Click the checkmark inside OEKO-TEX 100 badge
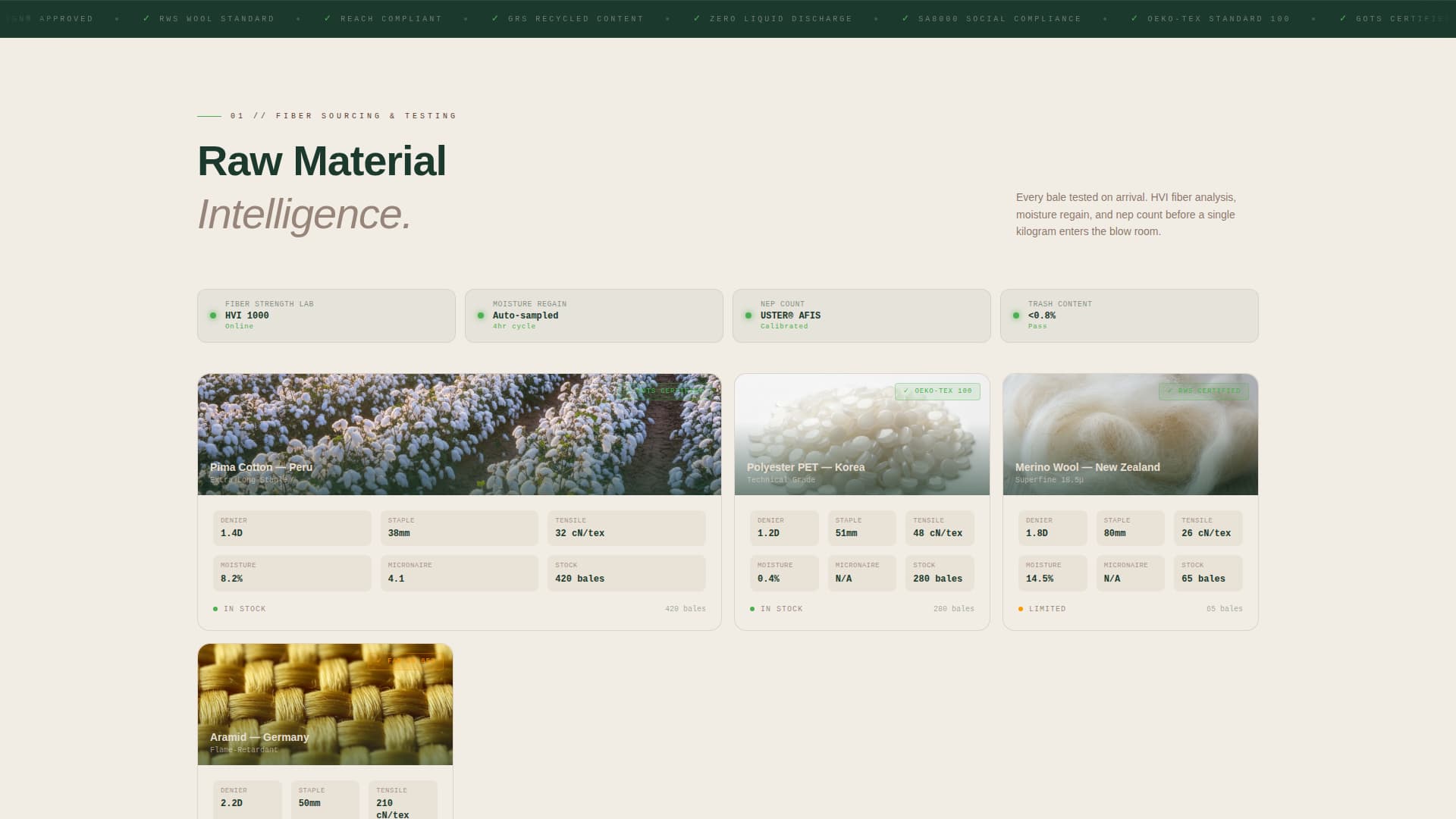This screenshot has height=819, width=1456. coord(907,391)
